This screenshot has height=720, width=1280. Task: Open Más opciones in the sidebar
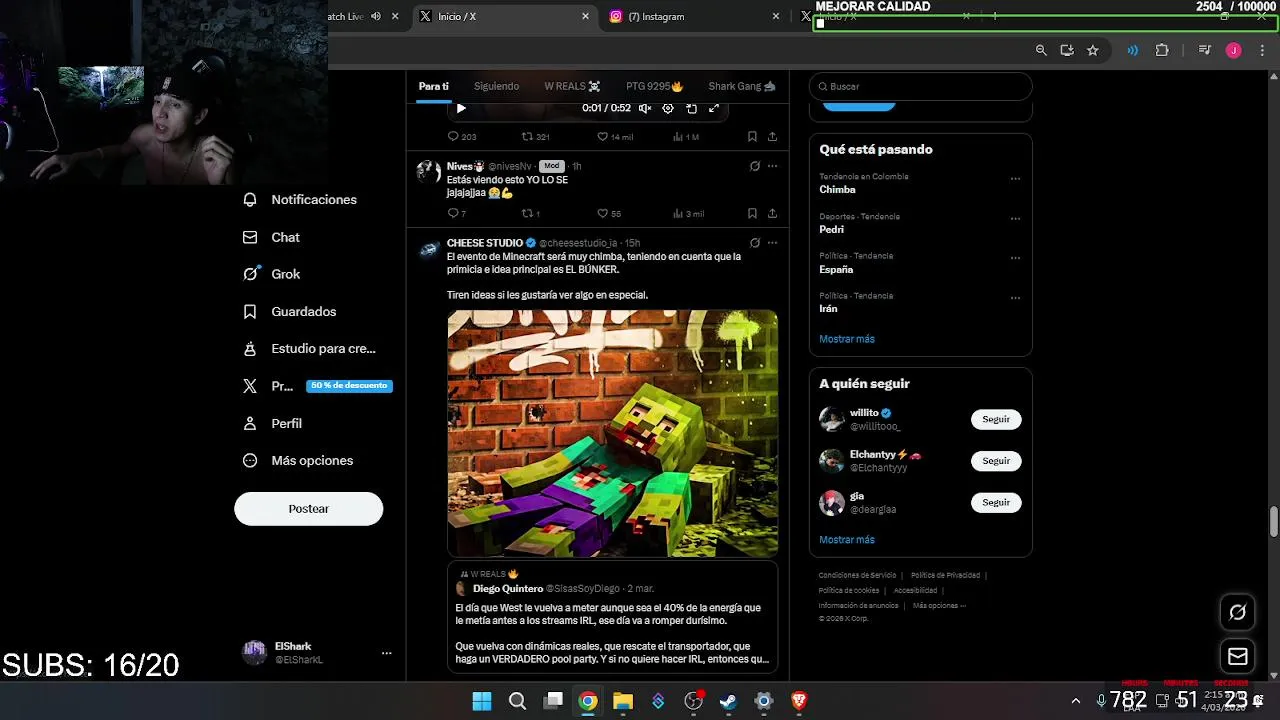coord(298,461)
